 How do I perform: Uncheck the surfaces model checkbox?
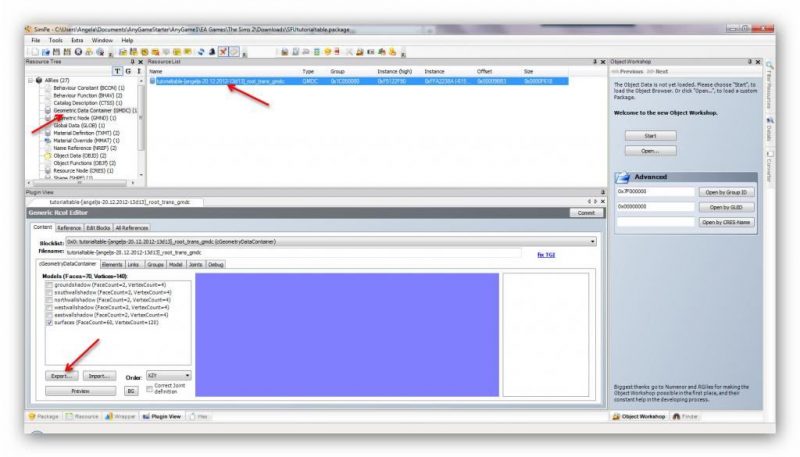click(x=50, y=323)
